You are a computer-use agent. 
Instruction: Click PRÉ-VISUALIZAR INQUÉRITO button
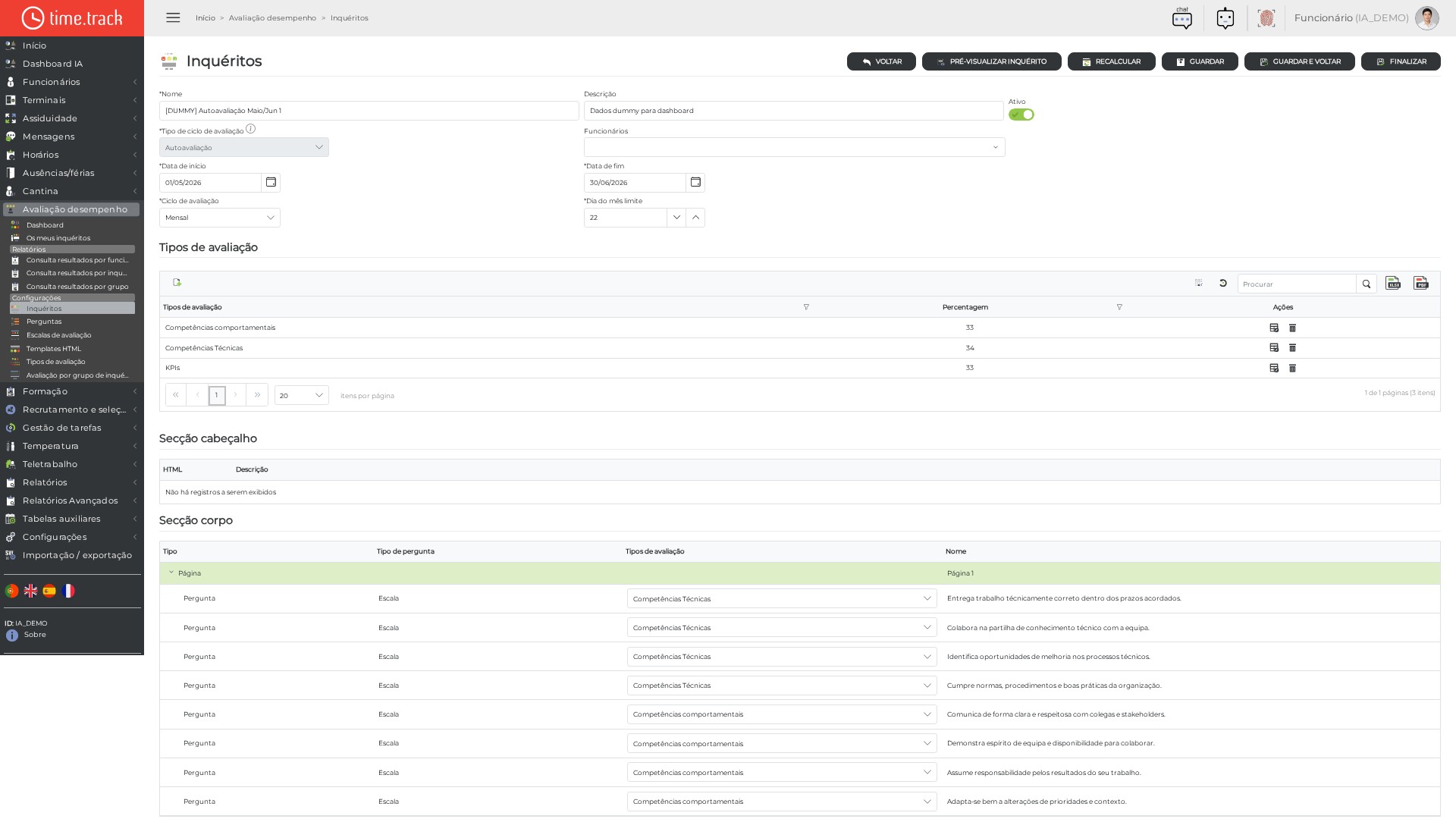tap(992, 61)
